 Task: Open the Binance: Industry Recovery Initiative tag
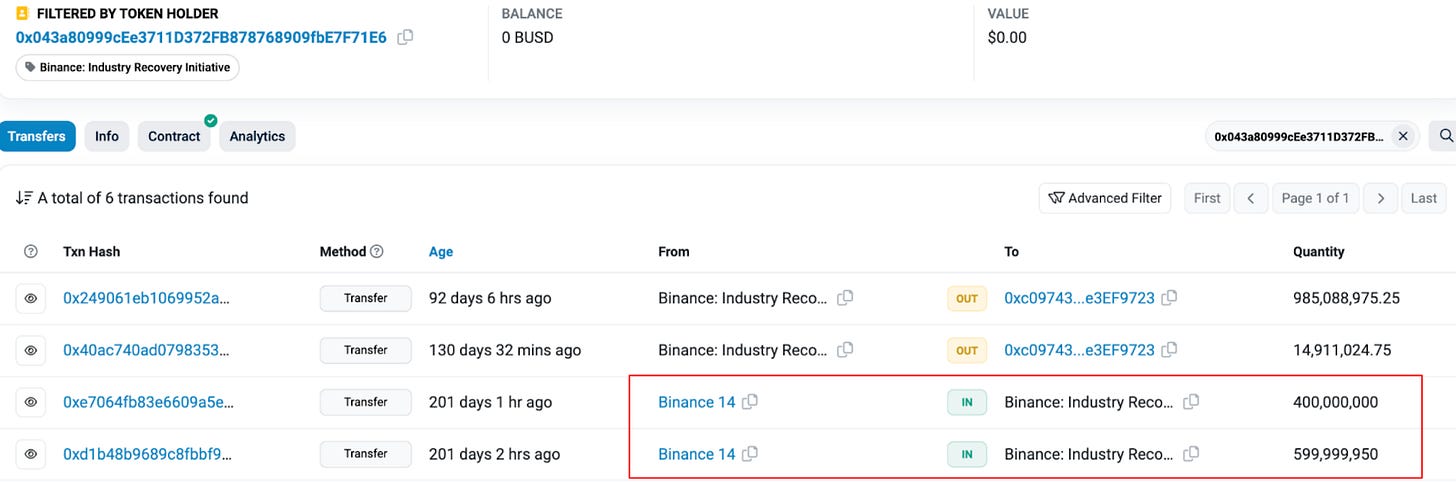(127, 68)
